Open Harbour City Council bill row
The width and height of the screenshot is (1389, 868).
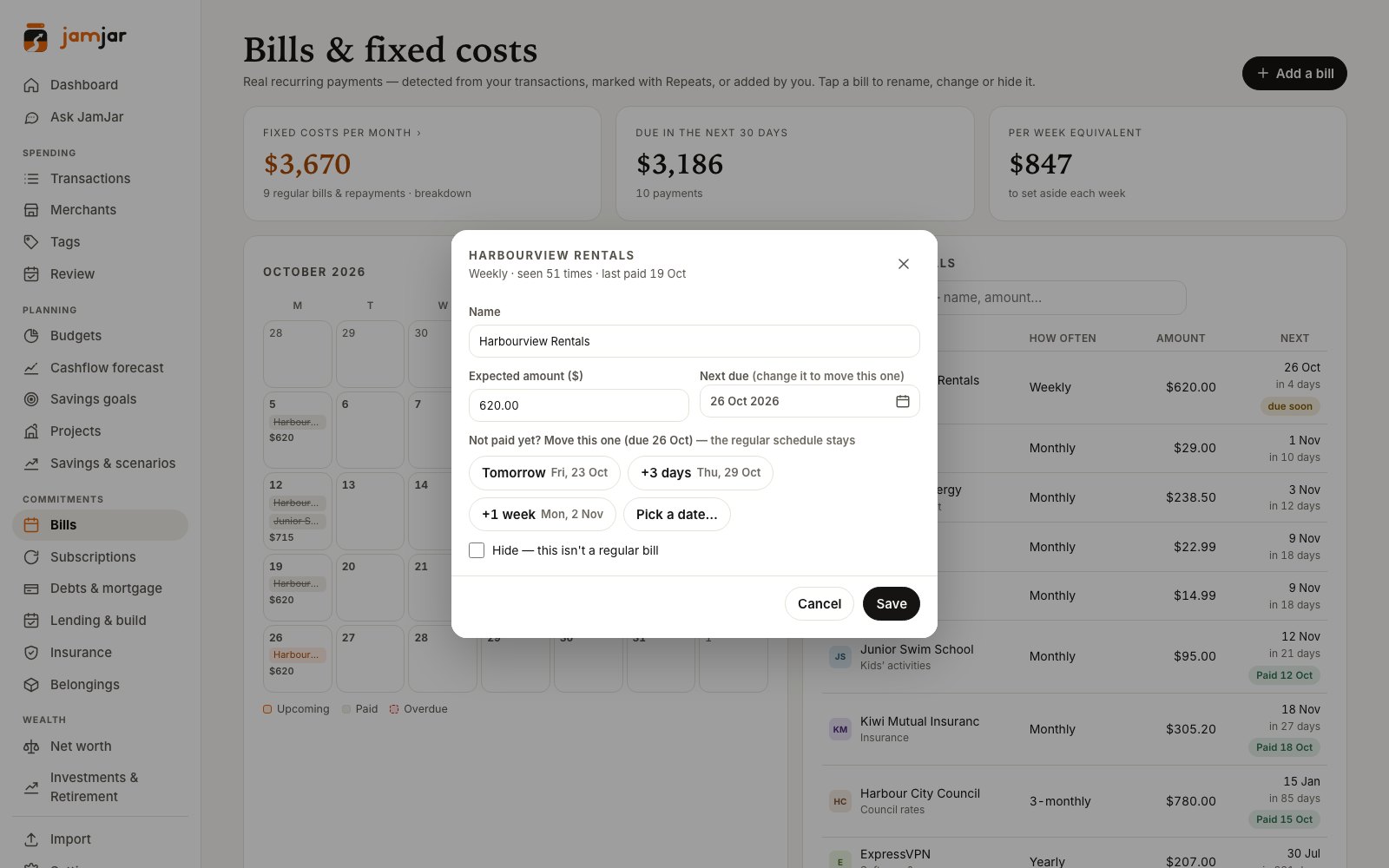[1074, 801]
